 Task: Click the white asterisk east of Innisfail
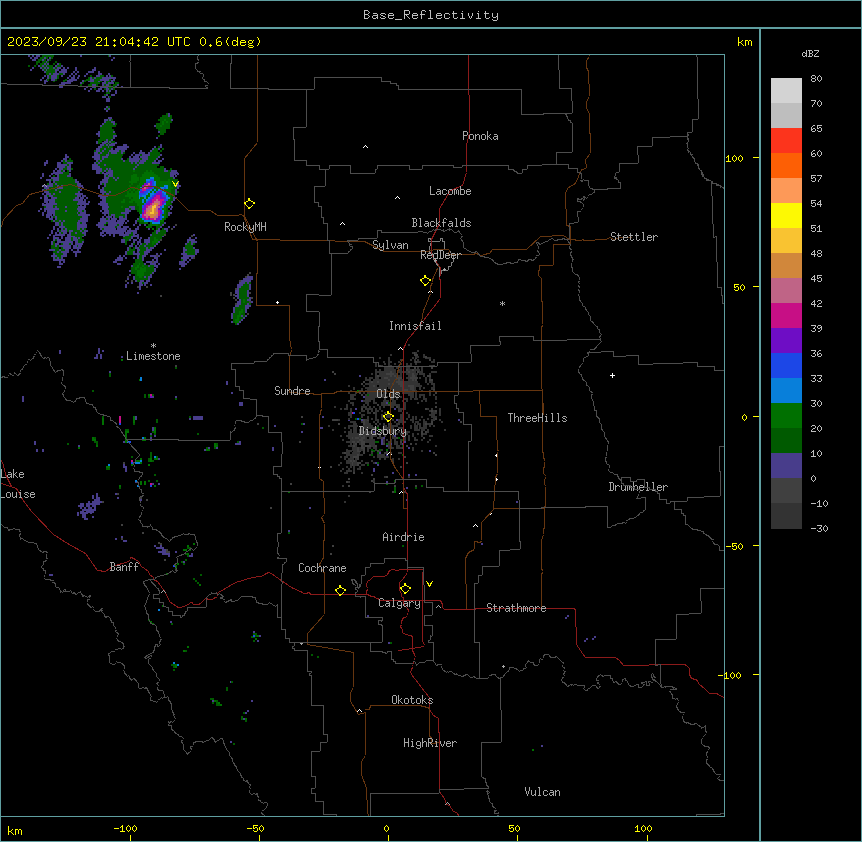[x=502, y=303]
